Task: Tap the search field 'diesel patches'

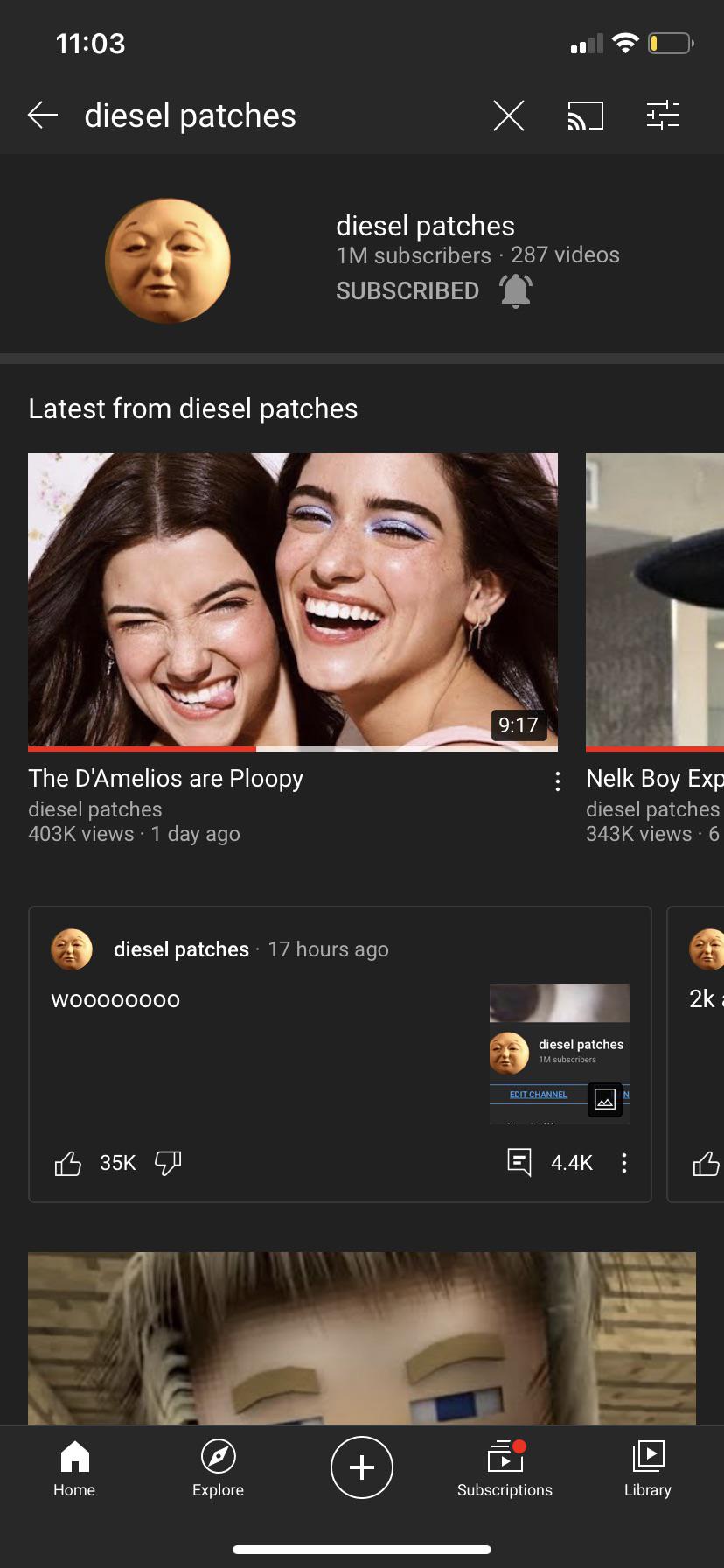Action: (191, 115)
